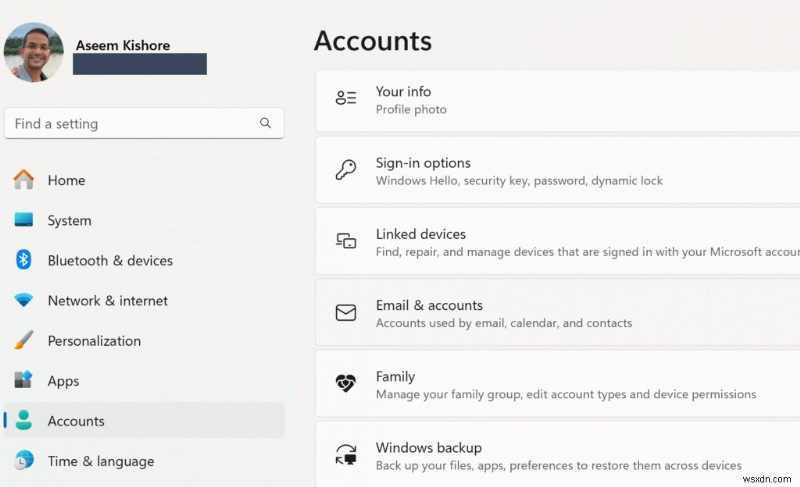
Task: Go to System settings
Action: point(144,220)
